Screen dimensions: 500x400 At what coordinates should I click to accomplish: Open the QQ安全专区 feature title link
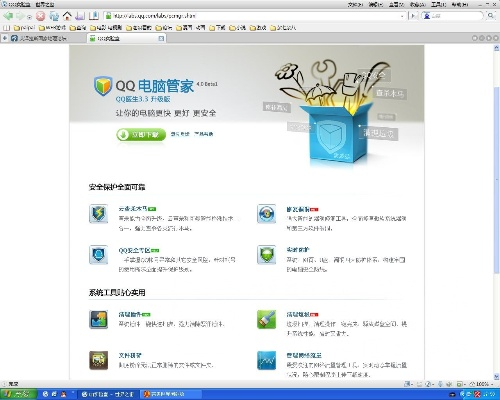(x=134, y=250)
